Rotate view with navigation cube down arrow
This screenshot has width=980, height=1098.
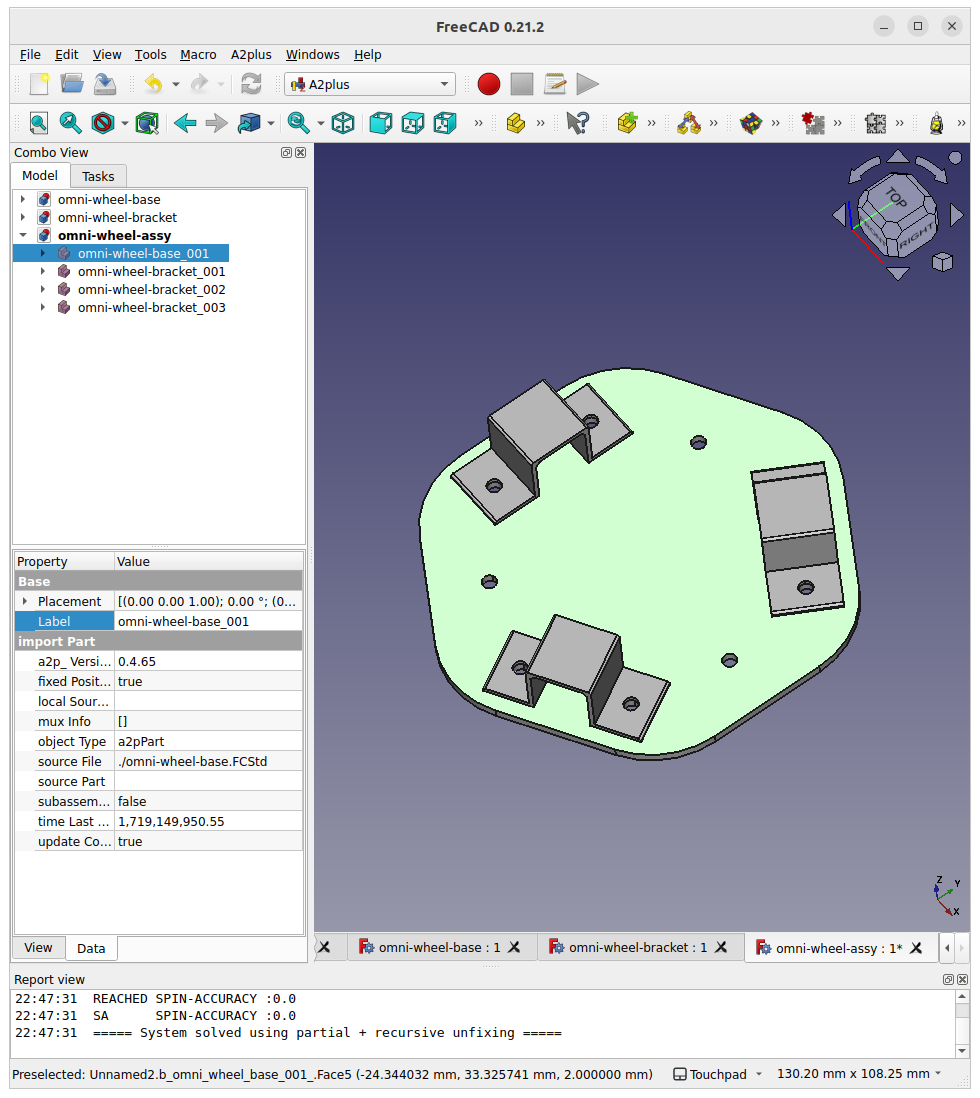coord(897,274)
